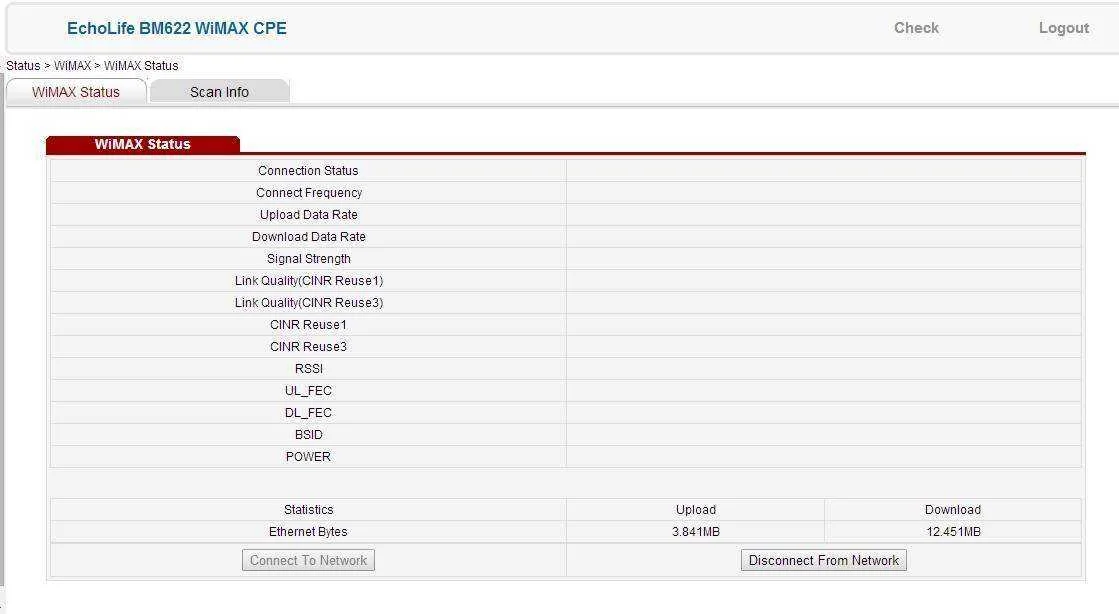Select the Upload Data Rate label
The image size is (1119, 614).
click(x=308, y=215)
